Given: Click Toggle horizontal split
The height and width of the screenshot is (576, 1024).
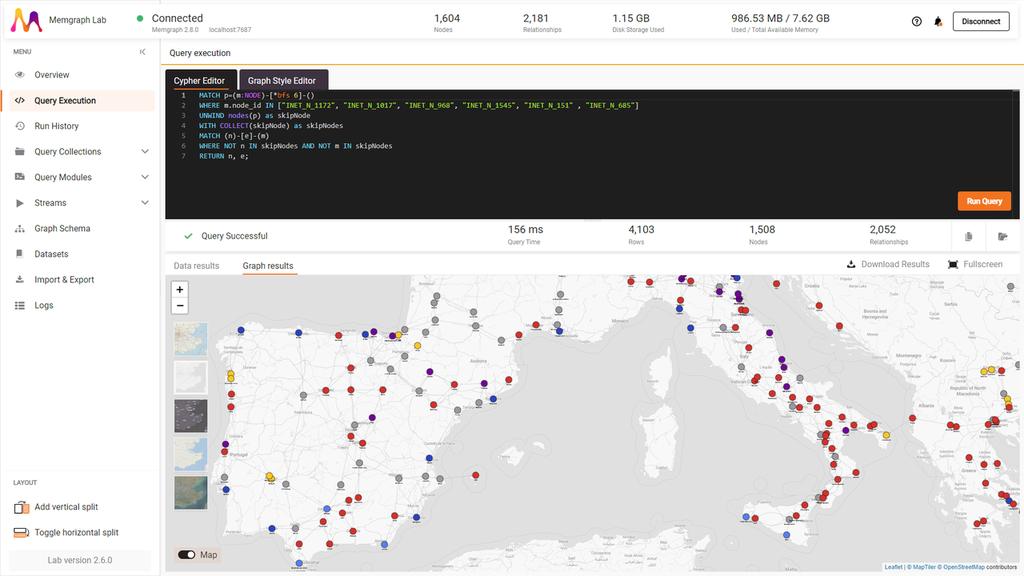Looking at the screenshot, I should (x=76, y=532).
